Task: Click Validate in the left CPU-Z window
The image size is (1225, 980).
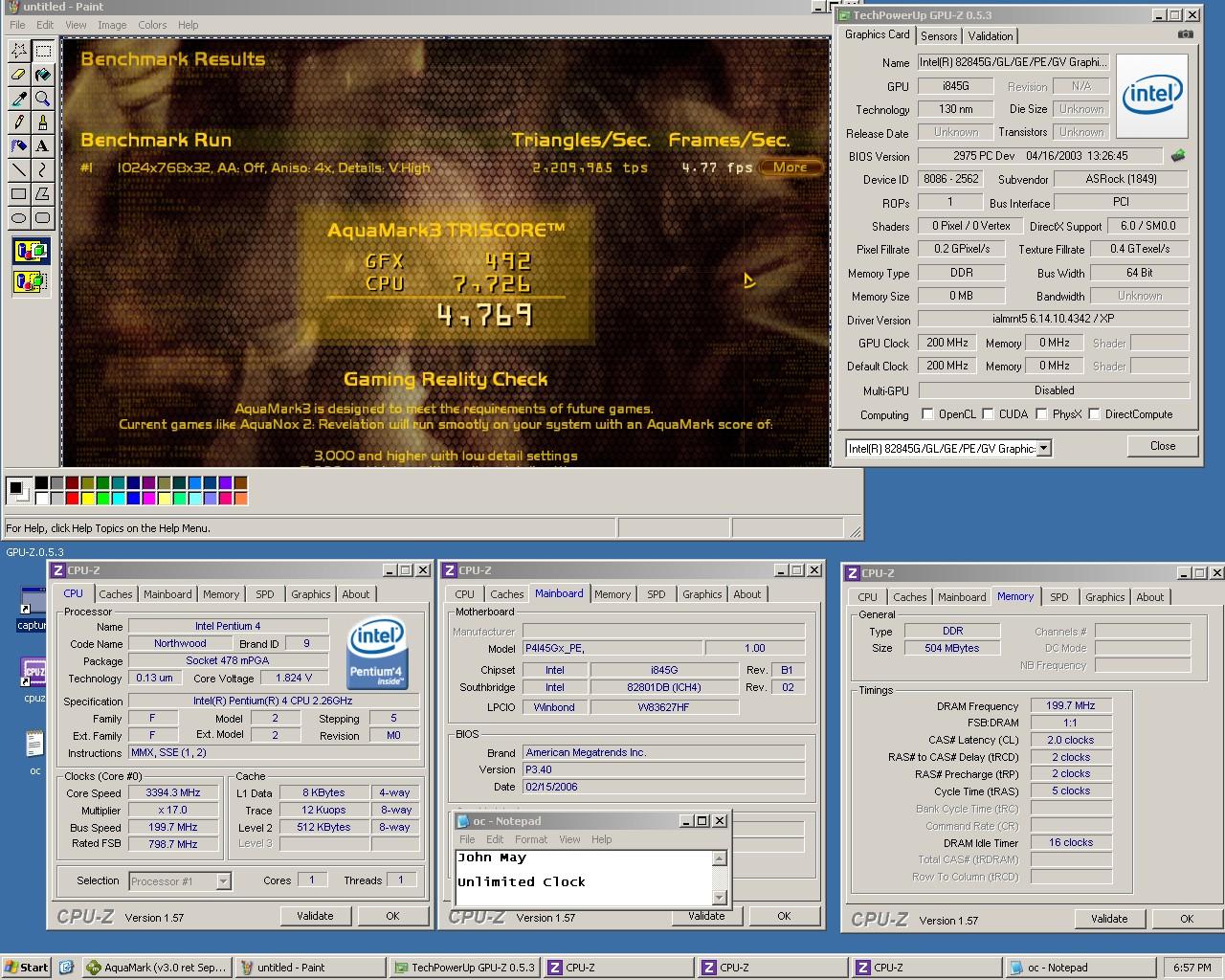Action: pyautogui.click(x=315, y=916)
